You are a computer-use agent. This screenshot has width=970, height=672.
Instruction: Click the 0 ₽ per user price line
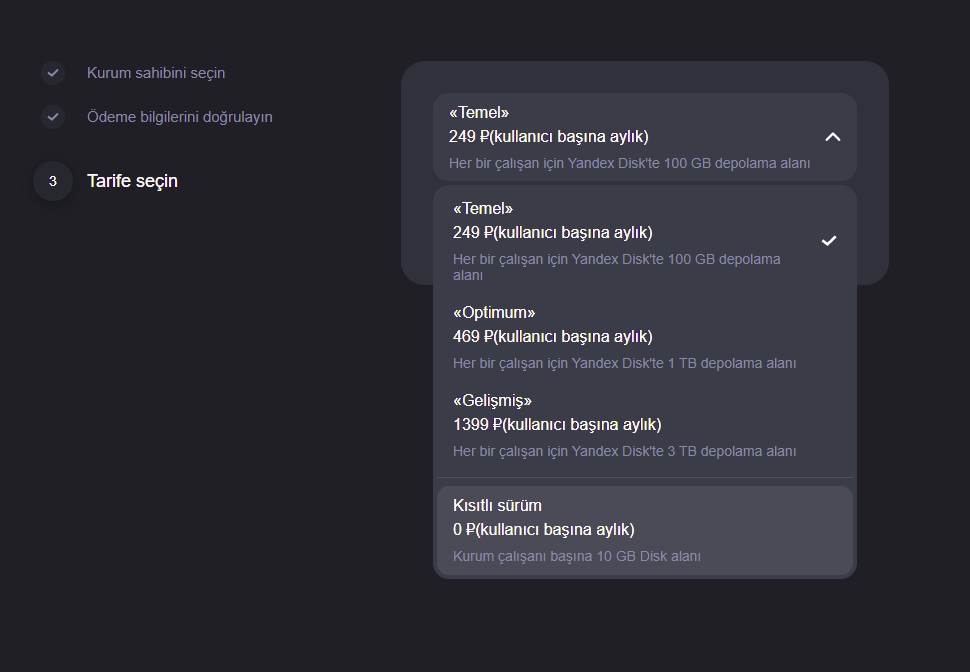(544, 530)
